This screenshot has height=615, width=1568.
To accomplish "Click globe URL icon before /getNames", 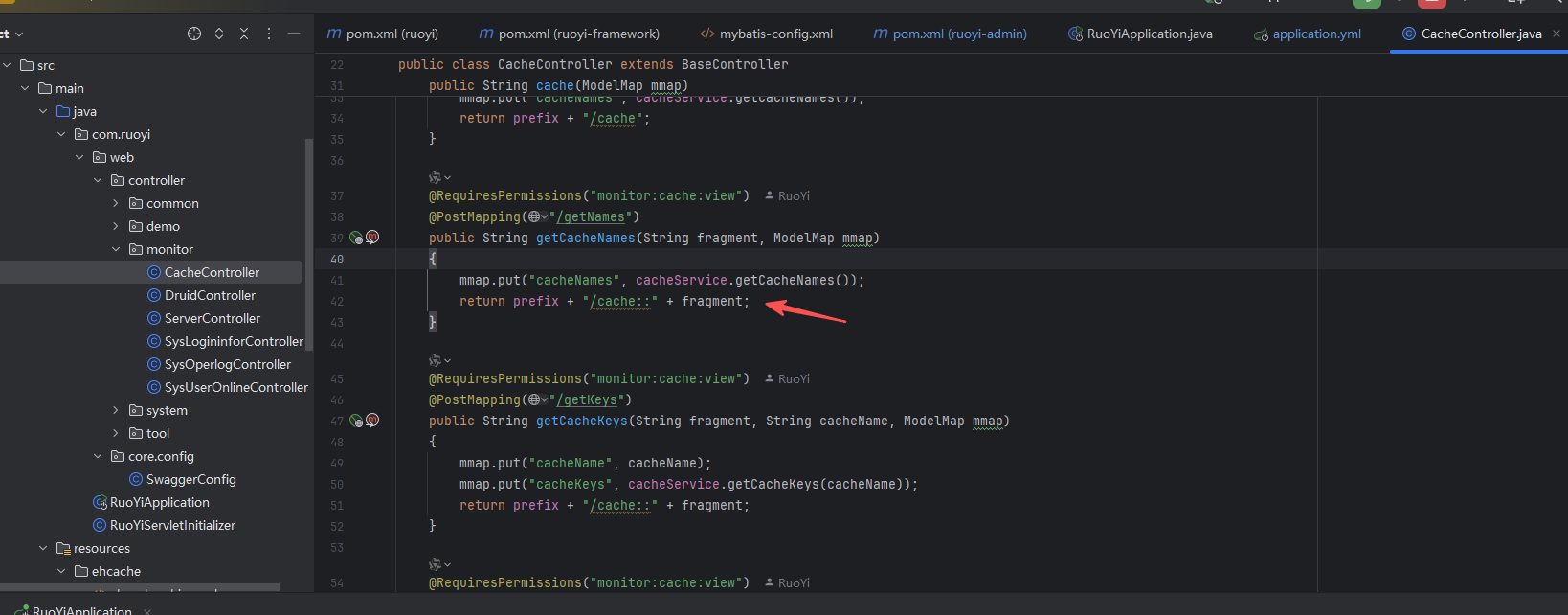I will tap(535, 217).
